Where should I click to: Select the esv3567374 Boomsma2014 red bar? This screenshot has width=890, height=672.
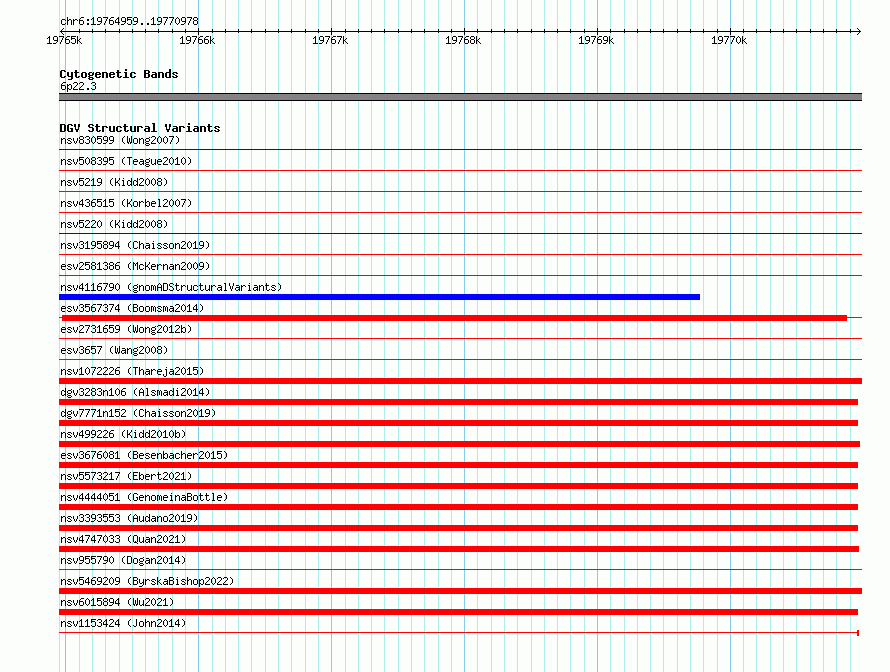[x=454, y=318]
